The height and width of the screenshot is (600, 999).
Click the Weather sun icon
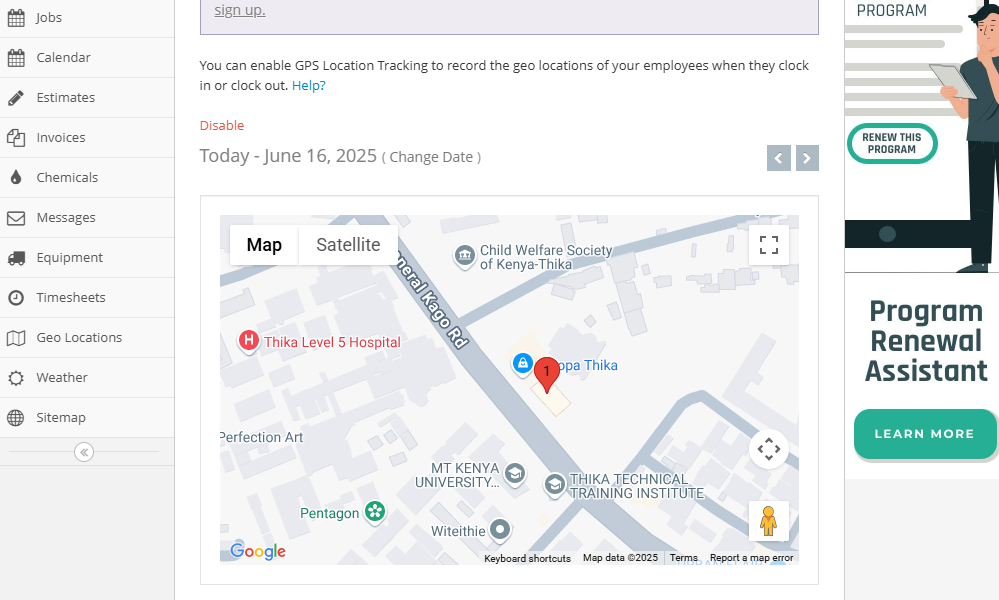(16, 378)
